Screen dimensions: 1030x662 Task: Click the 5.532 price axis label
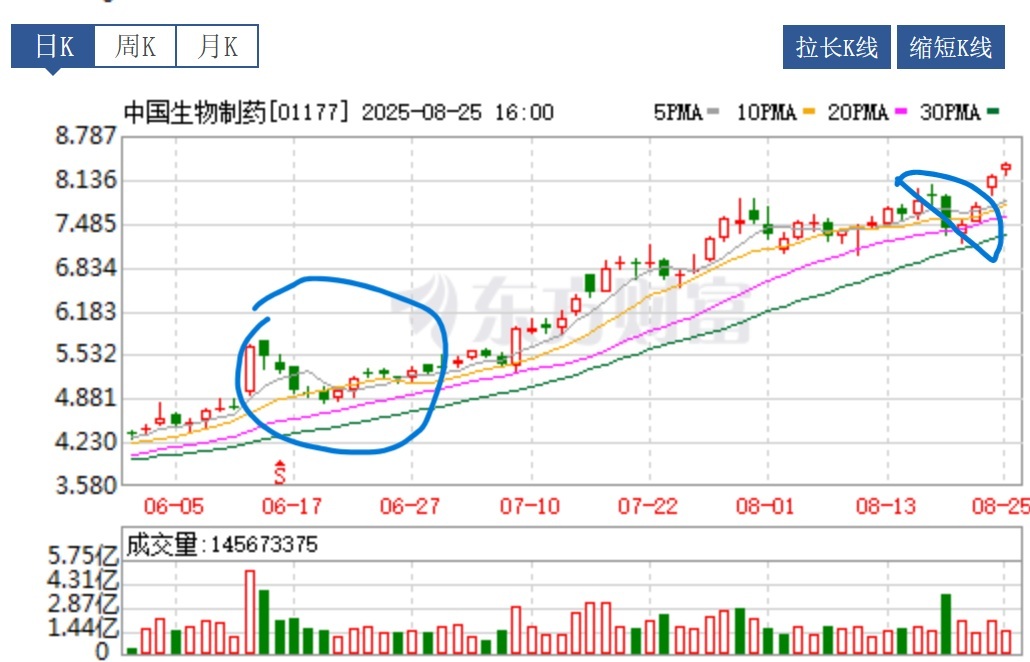tap(86, 354)
